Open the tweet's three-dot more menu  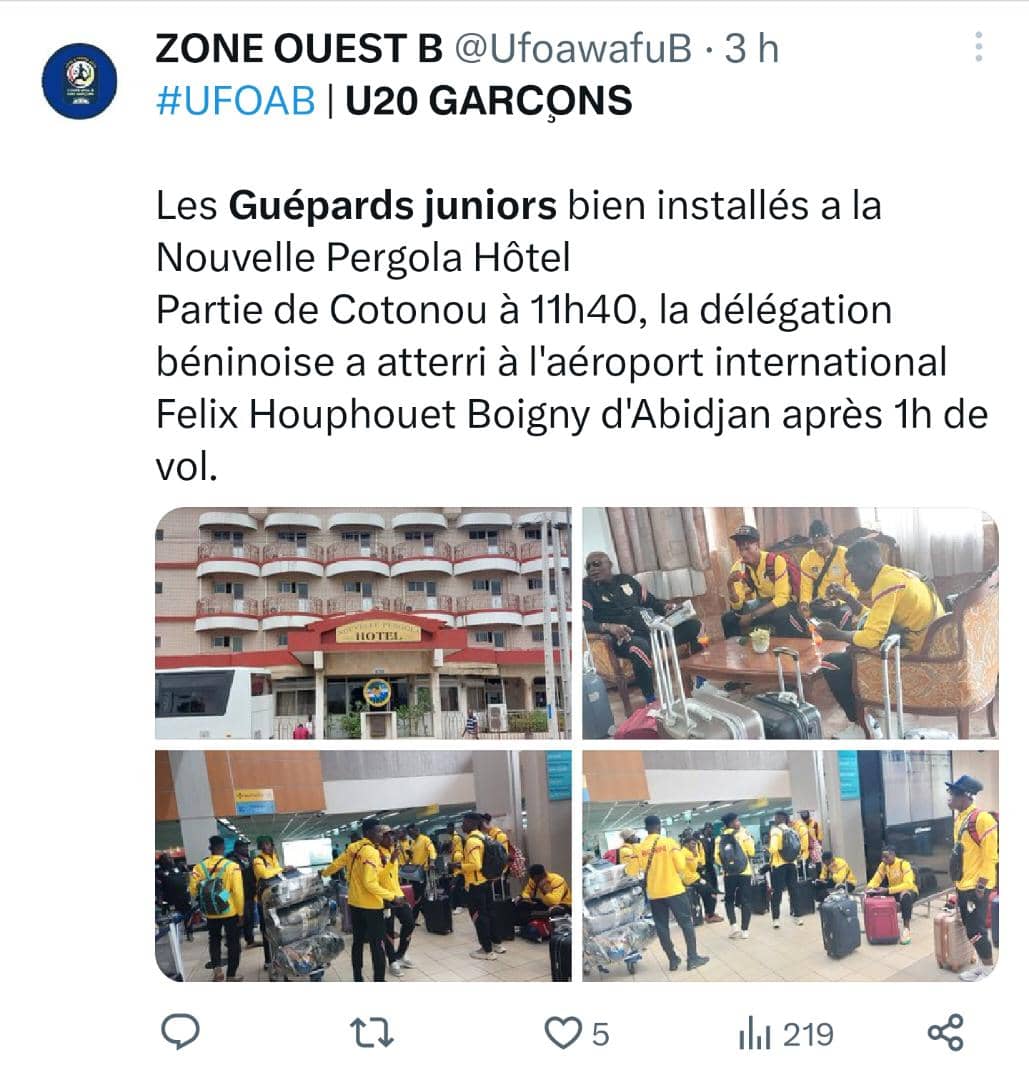pyautogui.click(x=978, y=47)
